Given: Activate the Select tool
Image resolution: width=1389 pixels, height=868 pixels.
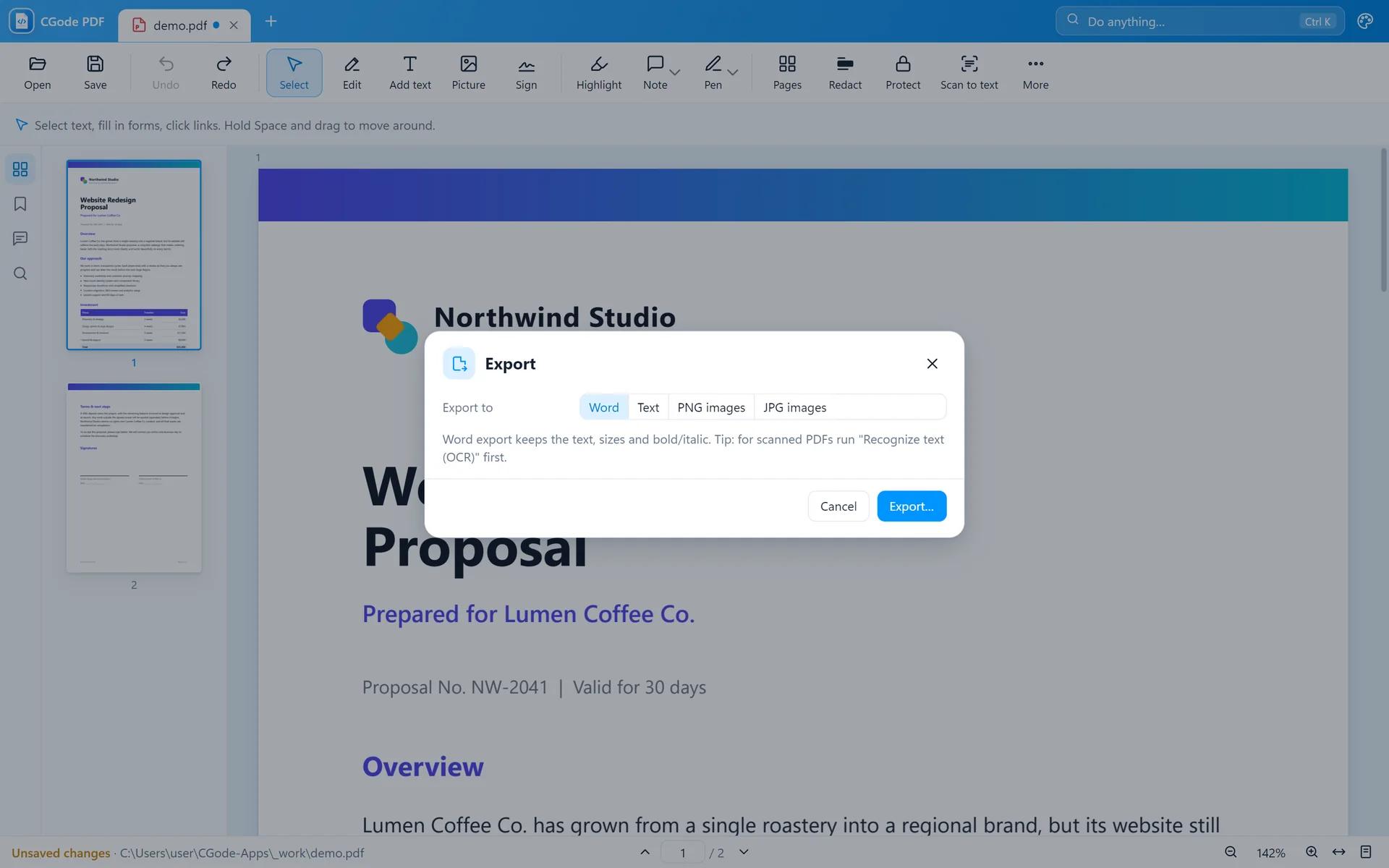Looking at the screenshot, I should [294, 72].
